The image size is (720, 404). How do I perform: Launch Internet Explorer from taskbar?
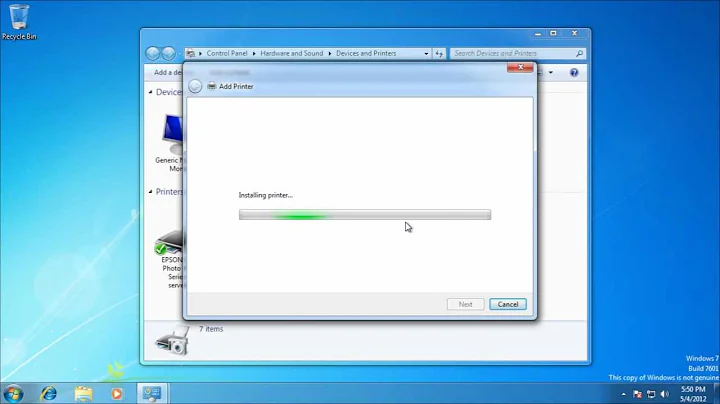click(x=49, y=393)
